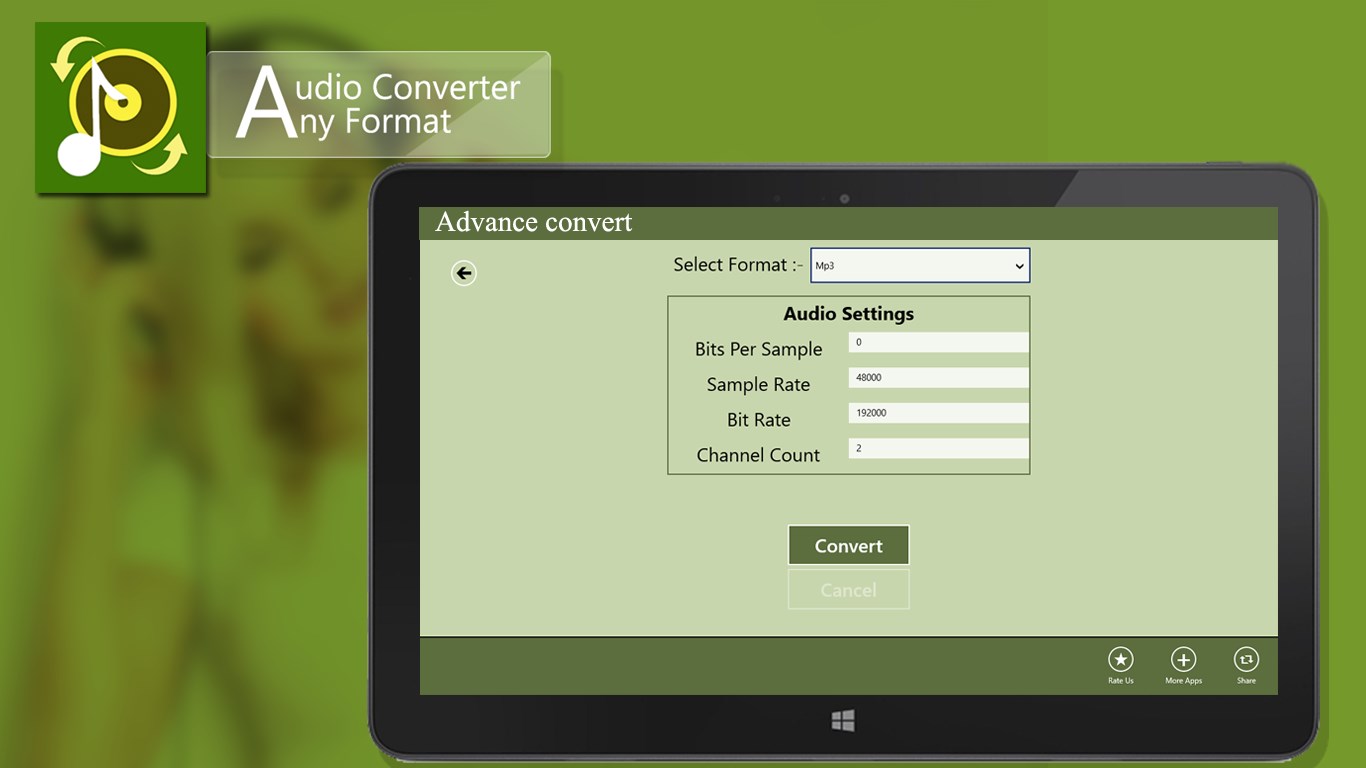Select the Bits Per Sample input field

pyautogui.click(x=937, y=341)
